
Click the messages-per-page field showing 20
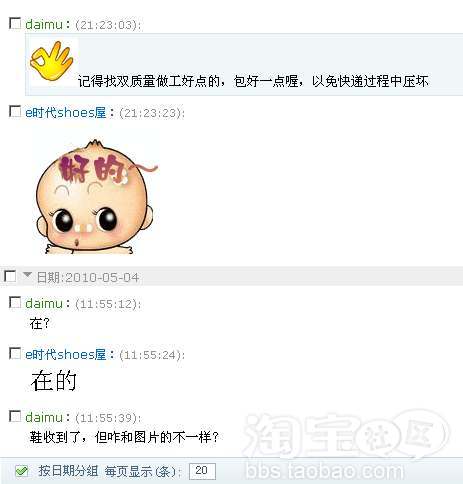coord(202,471)
